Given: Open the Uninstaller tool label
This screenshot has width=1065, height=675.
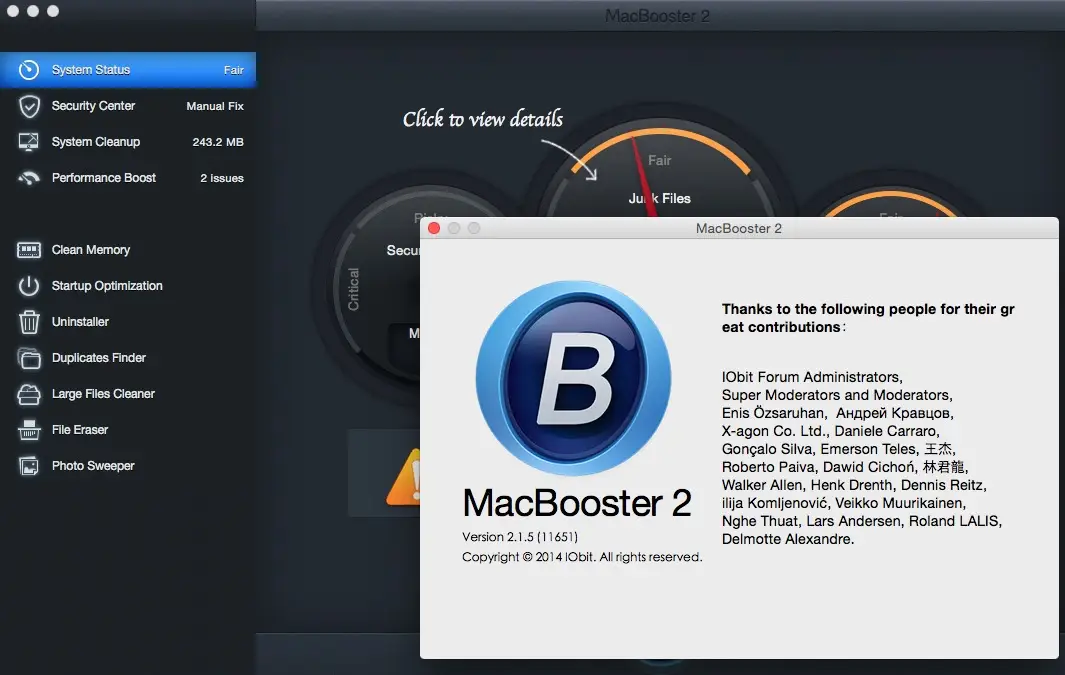Looking at the screenshot, I should [x=80, y=322].
